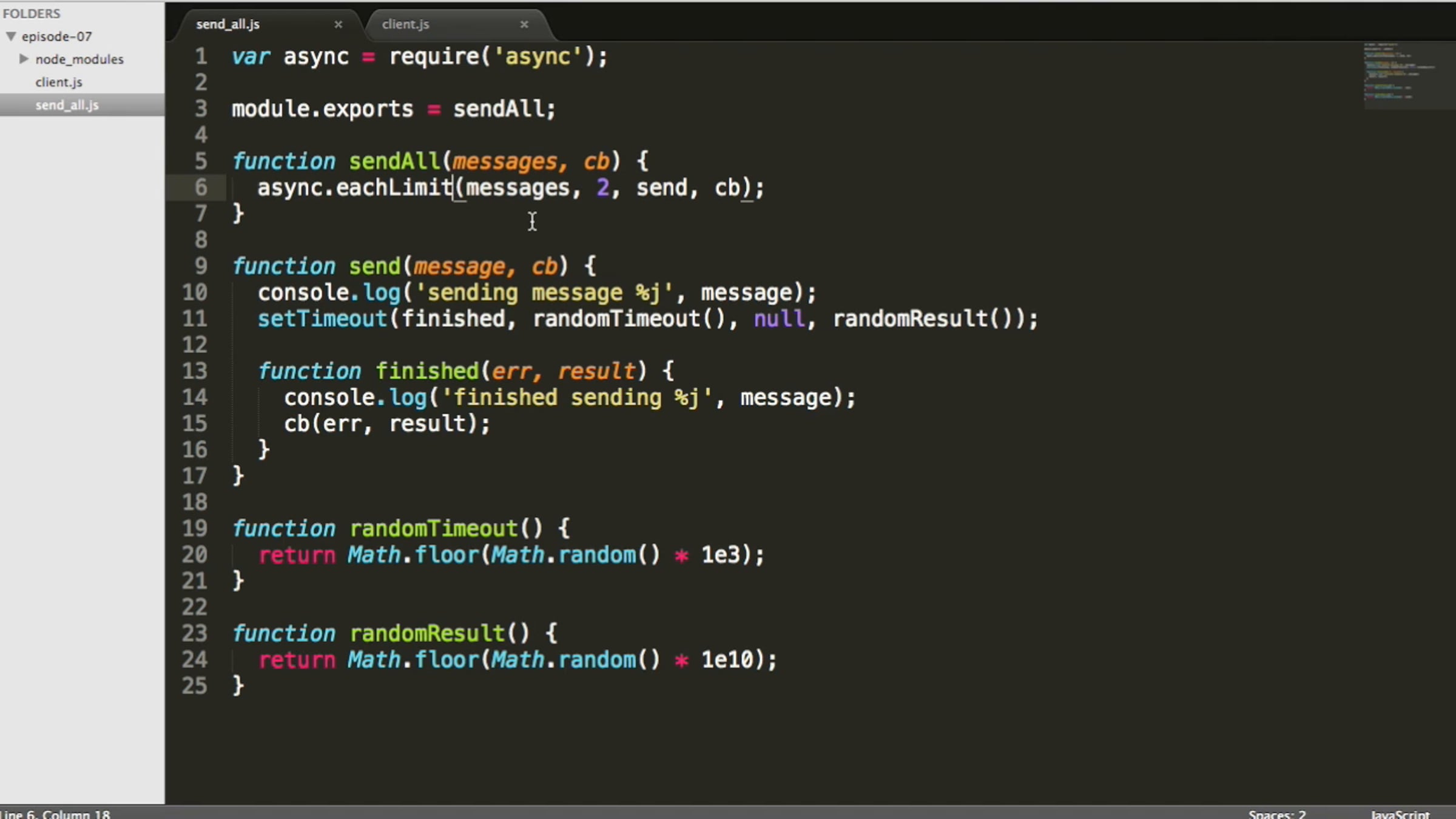The width and height of the screenshot is (1456, 819).
Task: Close the send_all.js tab
Action: (339, 24)
